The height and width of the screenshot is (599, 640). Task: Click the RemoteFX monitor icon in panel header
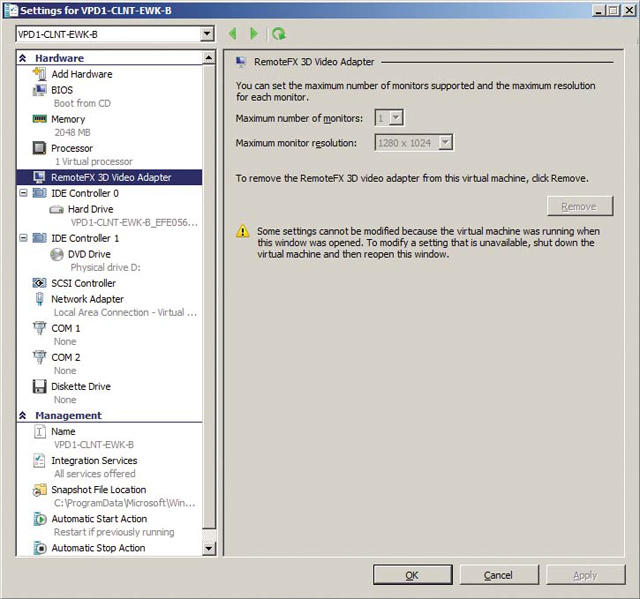(241, 62)
